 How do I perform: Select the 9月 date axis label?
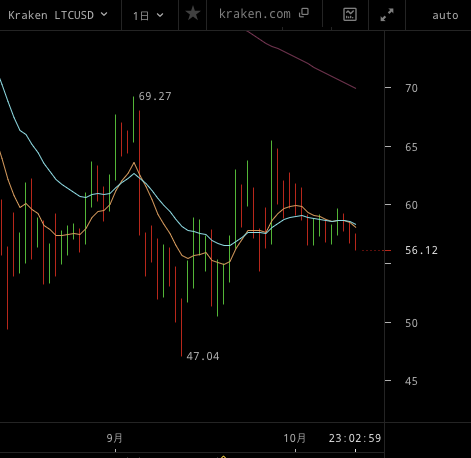115,438
